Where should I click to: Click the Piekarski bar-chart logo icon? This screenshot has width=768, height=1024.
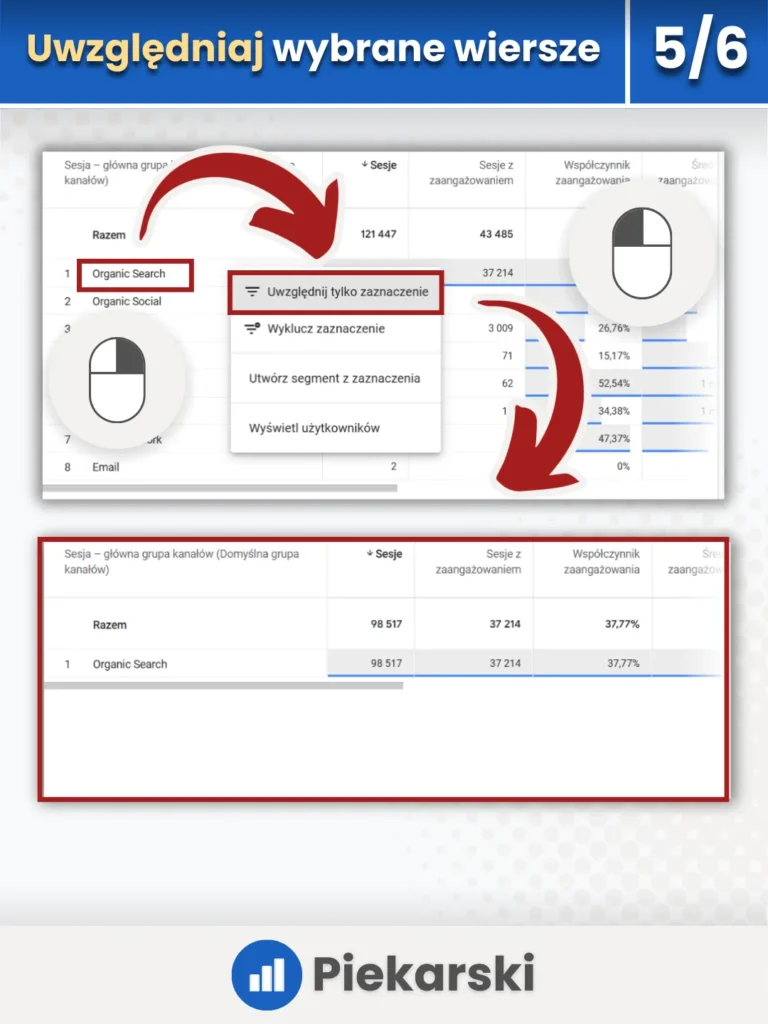pyautogui.click(x=266, y=974)
